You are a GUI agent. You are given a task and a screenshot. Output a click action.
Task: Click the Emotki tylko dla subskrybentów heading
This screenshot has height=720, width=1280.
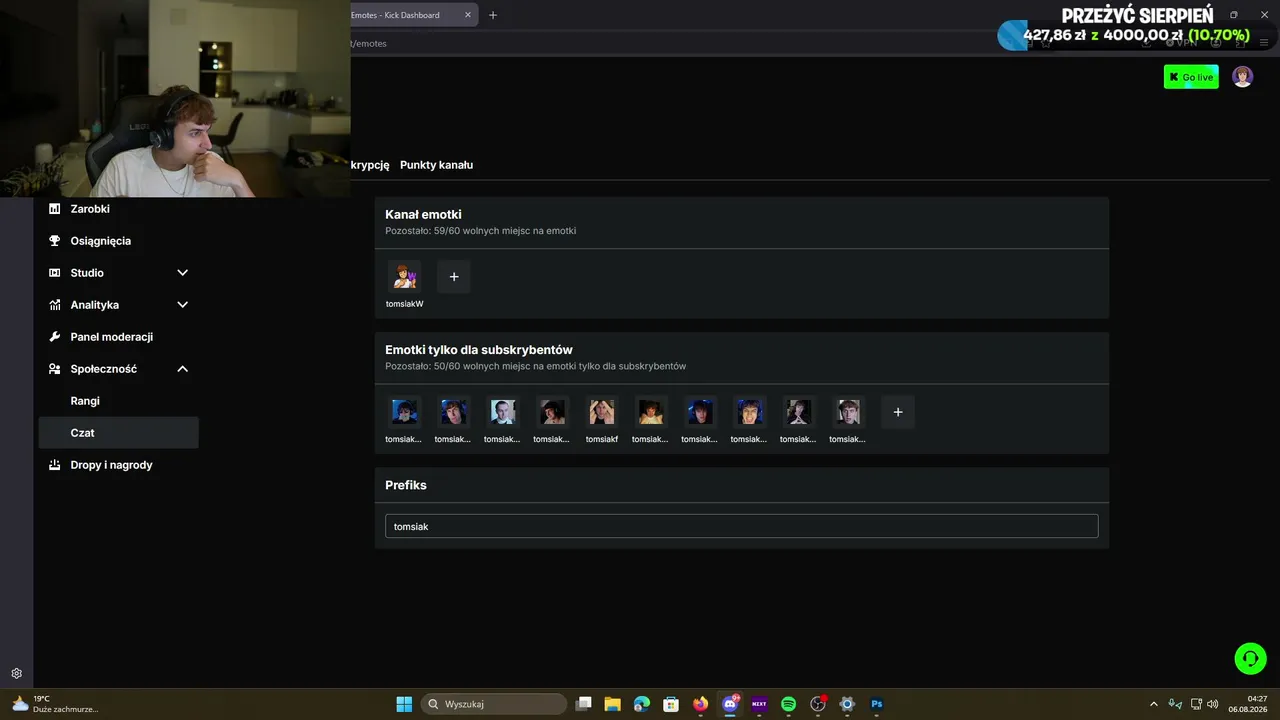(x=479, y=350)
